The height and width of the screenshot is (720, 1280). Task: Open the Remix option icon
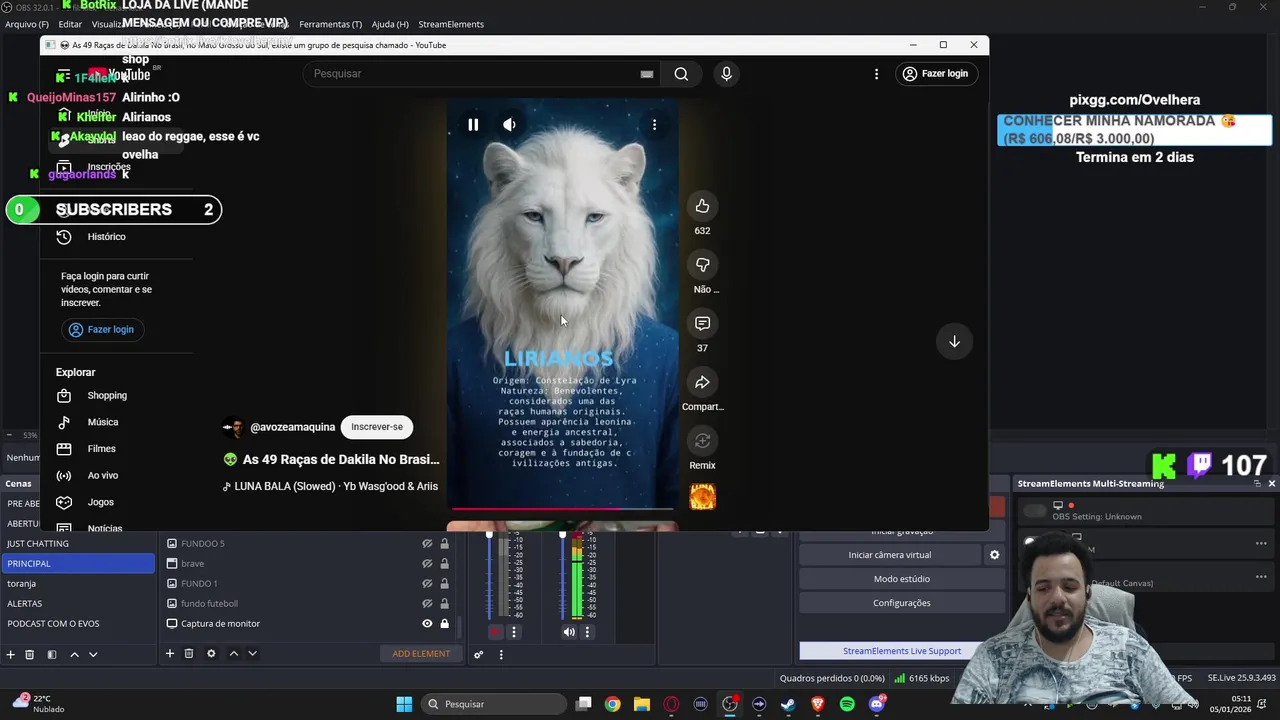702,440
